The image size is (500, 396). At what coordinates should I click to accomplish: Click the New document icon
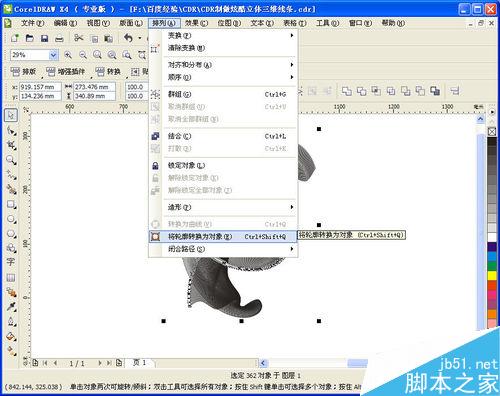[15, 38]
